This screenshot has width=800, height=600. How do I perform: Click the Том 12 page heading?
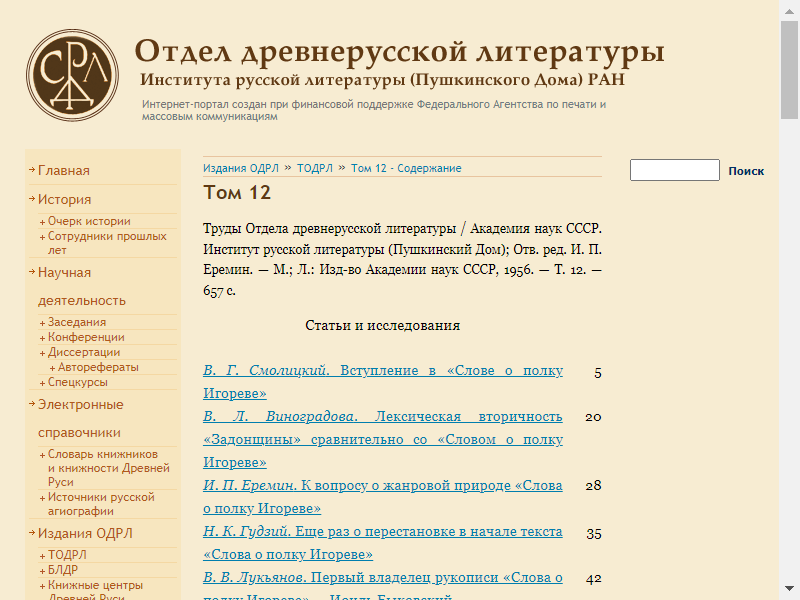[x=237, y=192]
